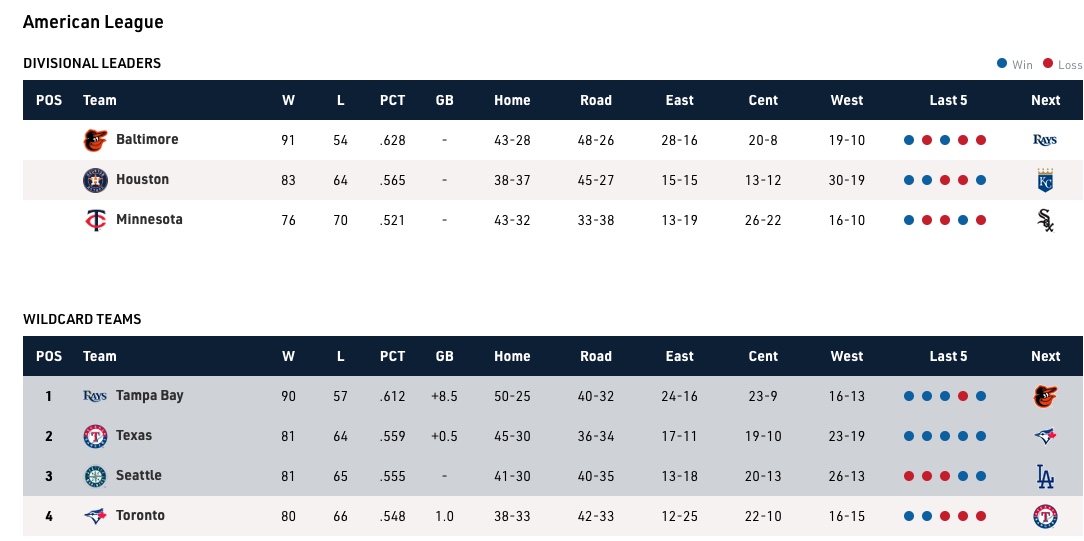Click Seattle's next opponent Dodgers logo

tap(1045, 476)
